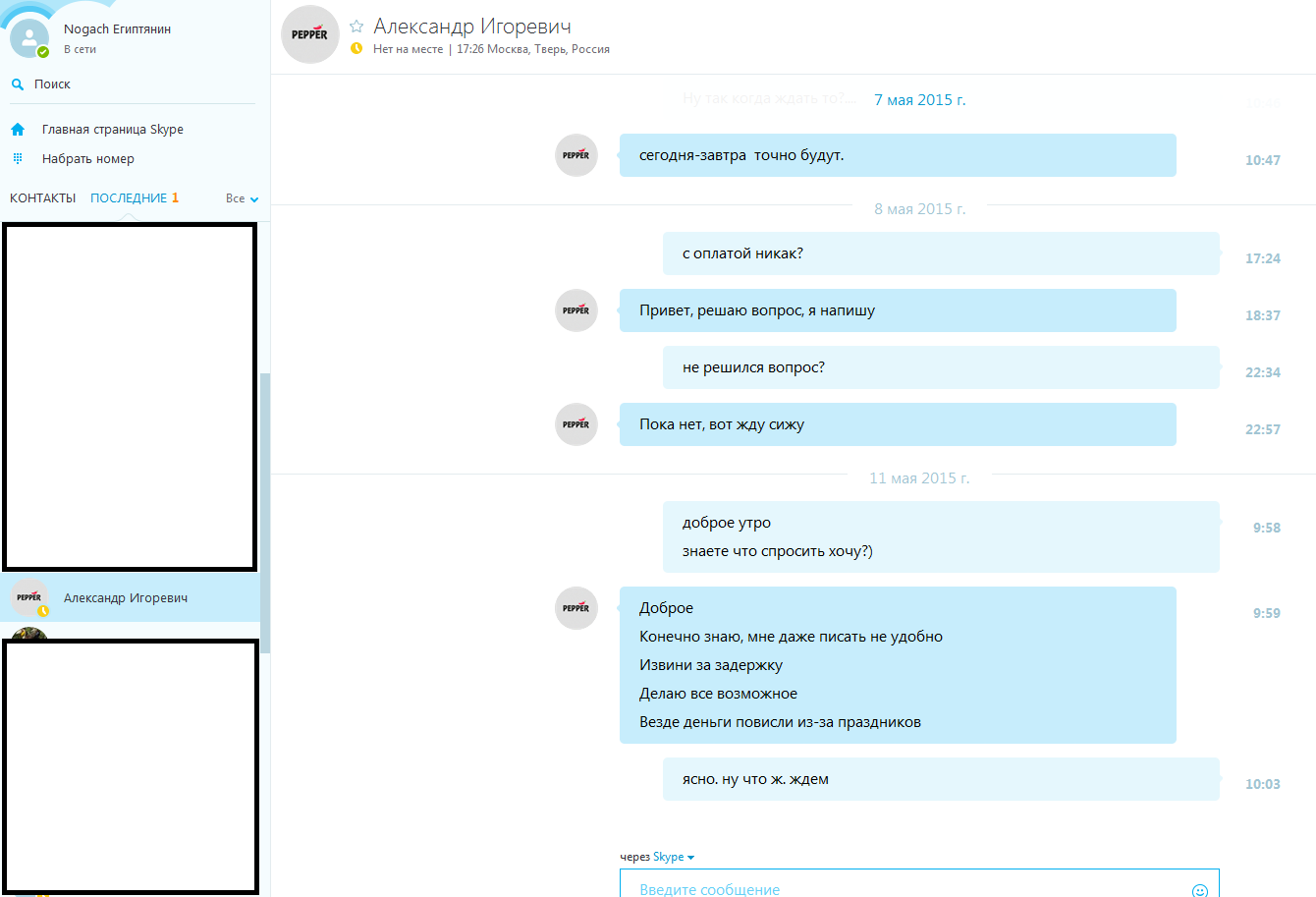Click the 10:47 message timestamp
This screenshot has height=897, width=1316.
click(x=1263, y=160)
